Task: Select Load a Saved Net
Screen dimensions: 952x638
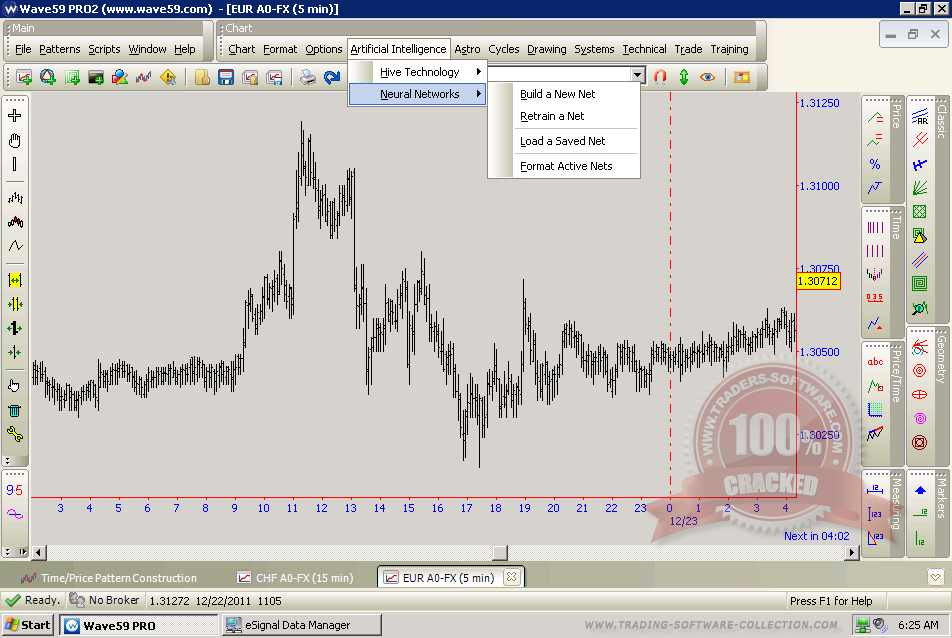Action: click(562, 141)
